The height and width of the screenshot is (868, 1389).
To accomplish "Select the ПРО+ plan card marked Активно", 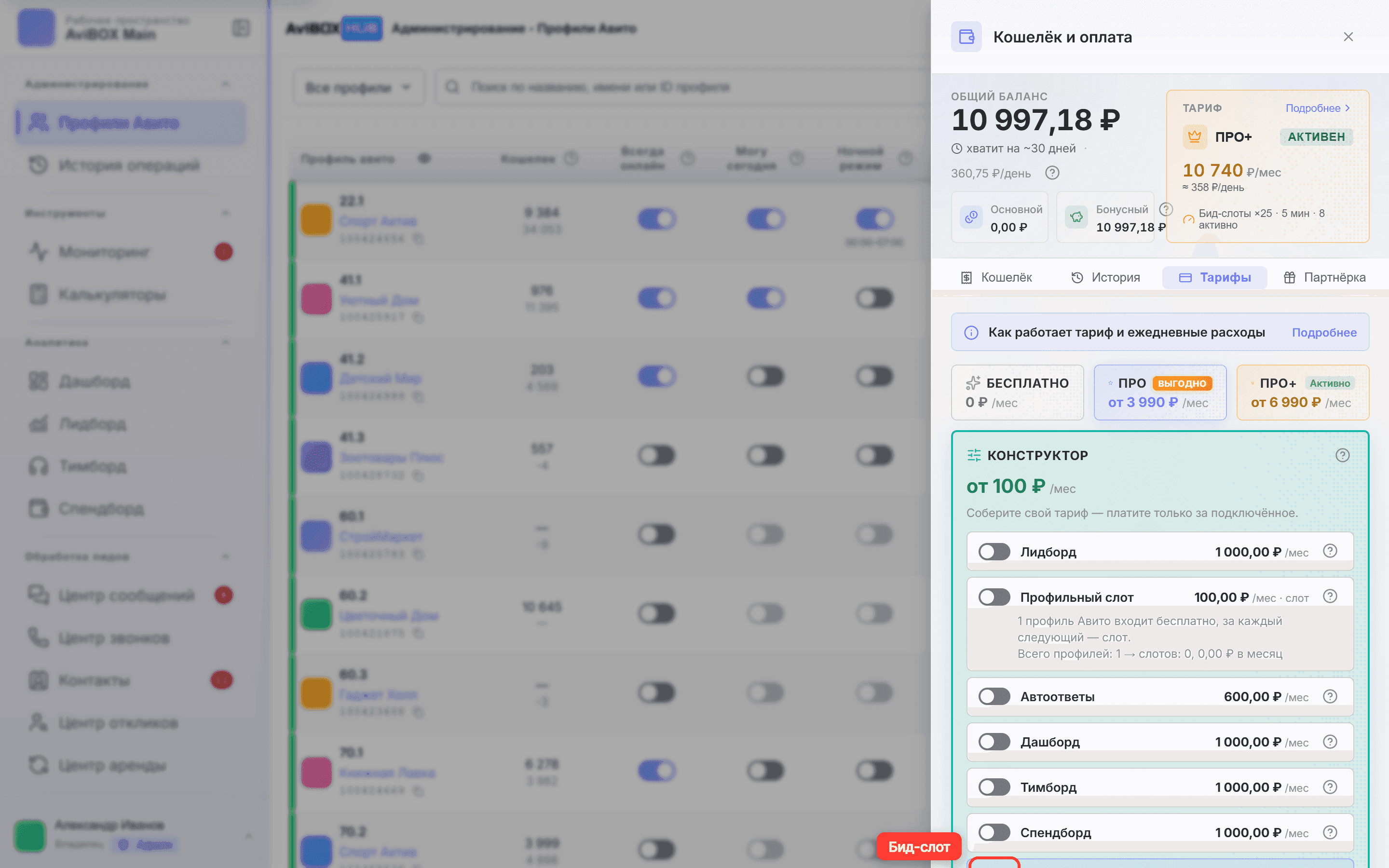I will (x=1302, y=393).
